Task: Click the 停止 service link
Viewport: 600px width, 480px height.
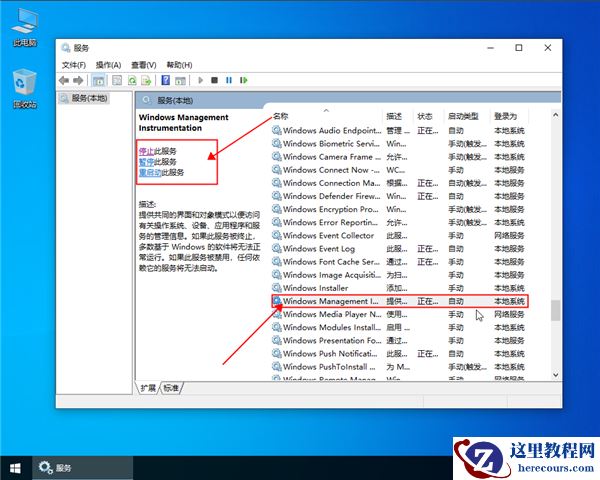Action: tap(146, 151)
